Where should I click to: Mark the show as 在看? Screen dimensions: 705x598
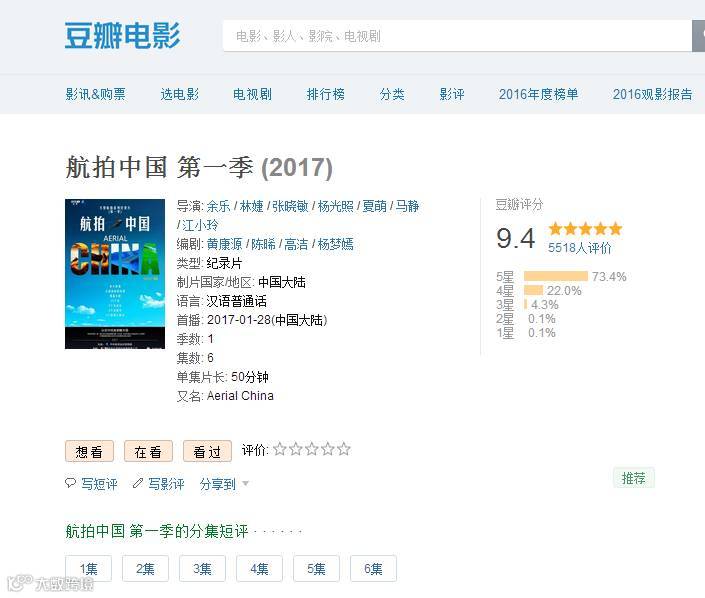(x=148, y=451)
